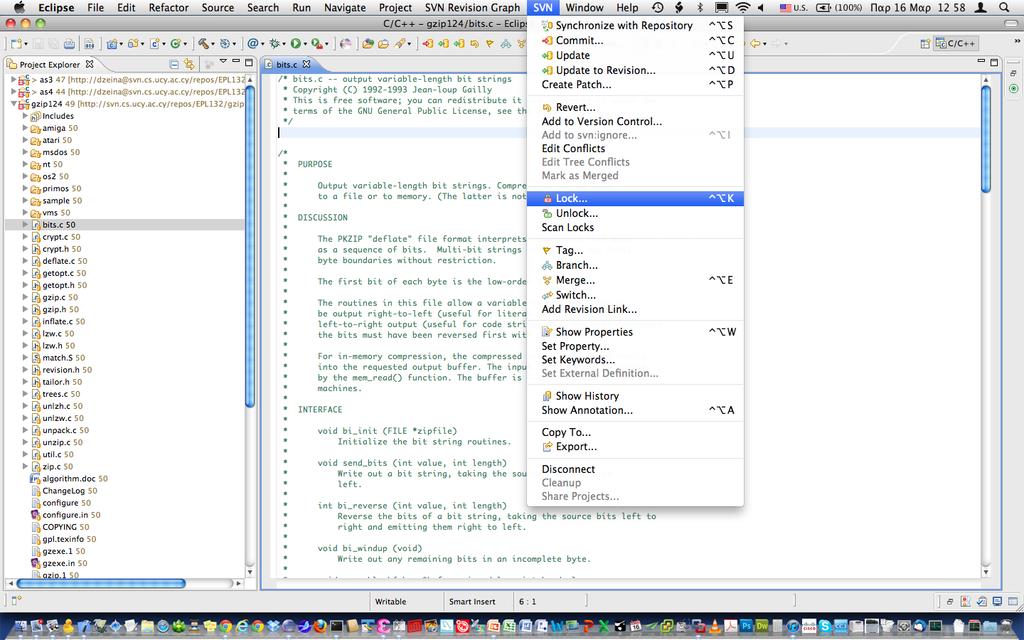Click the New C source file toolbar icon
1024x640 pixels.
click(x=154, y=44)
